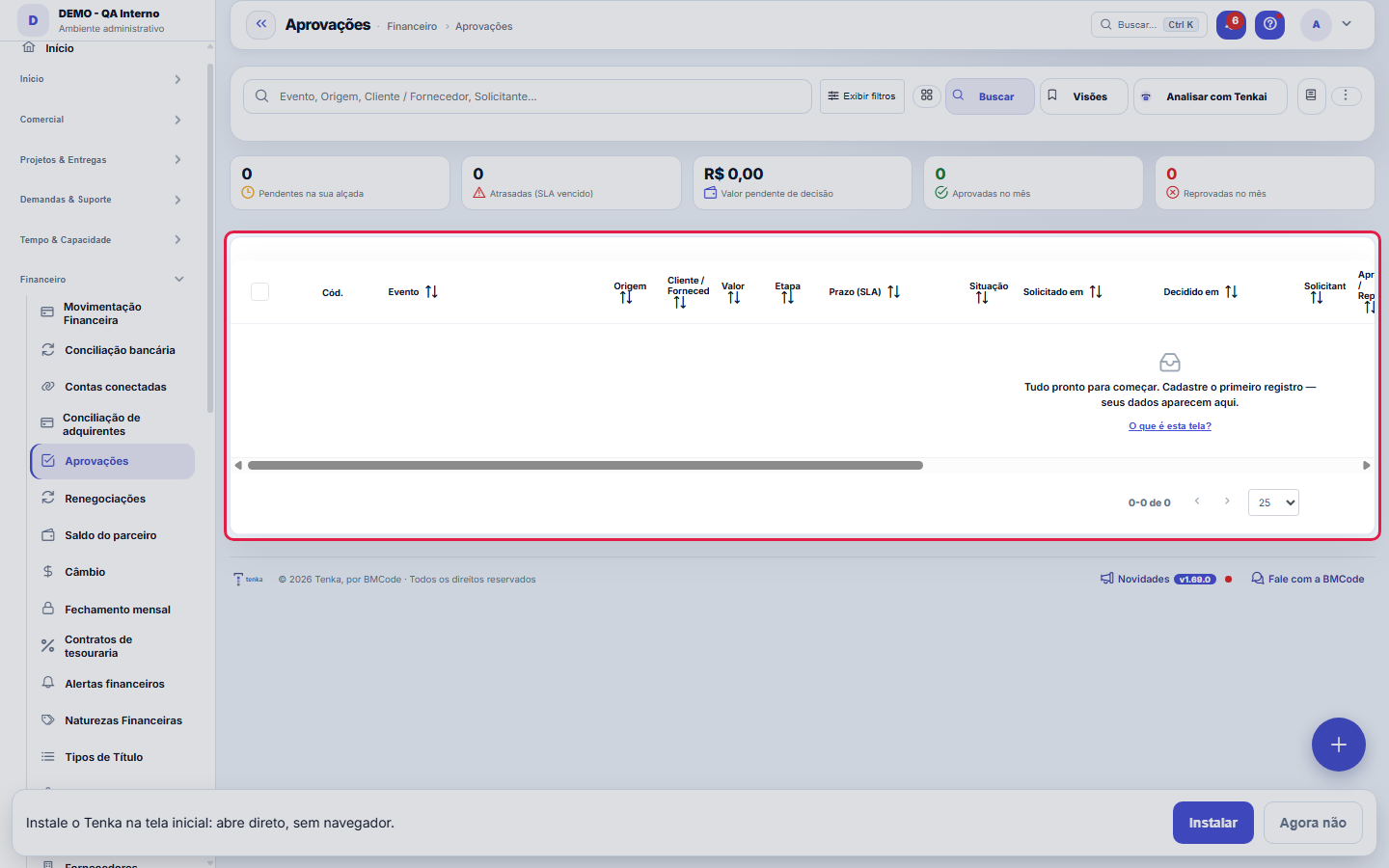
Task: Click Analisar com Tenkai button
Action: click(1210, 96)
